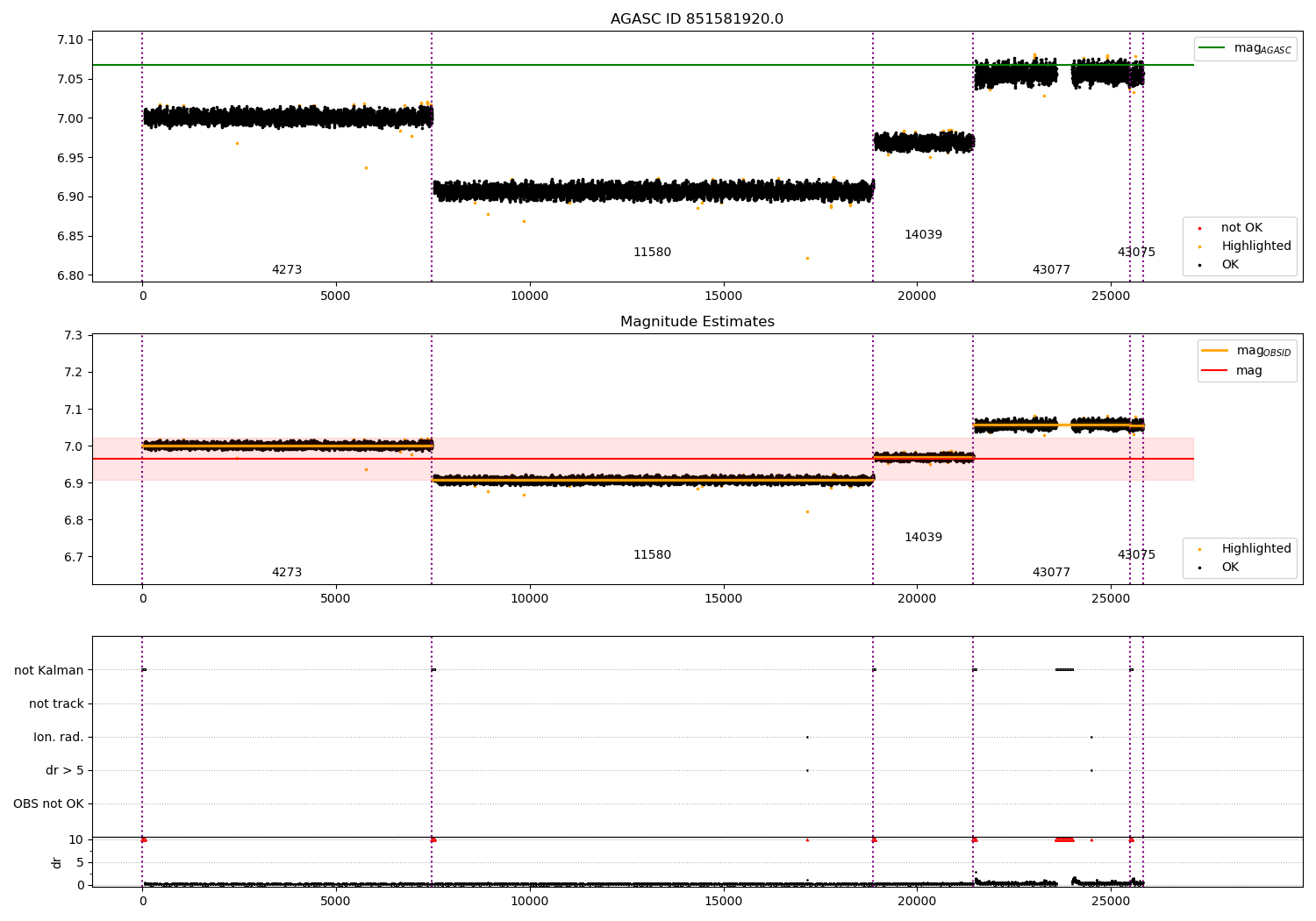Click x-axis tick 10000 under AGASC plot

click(529, 296)
